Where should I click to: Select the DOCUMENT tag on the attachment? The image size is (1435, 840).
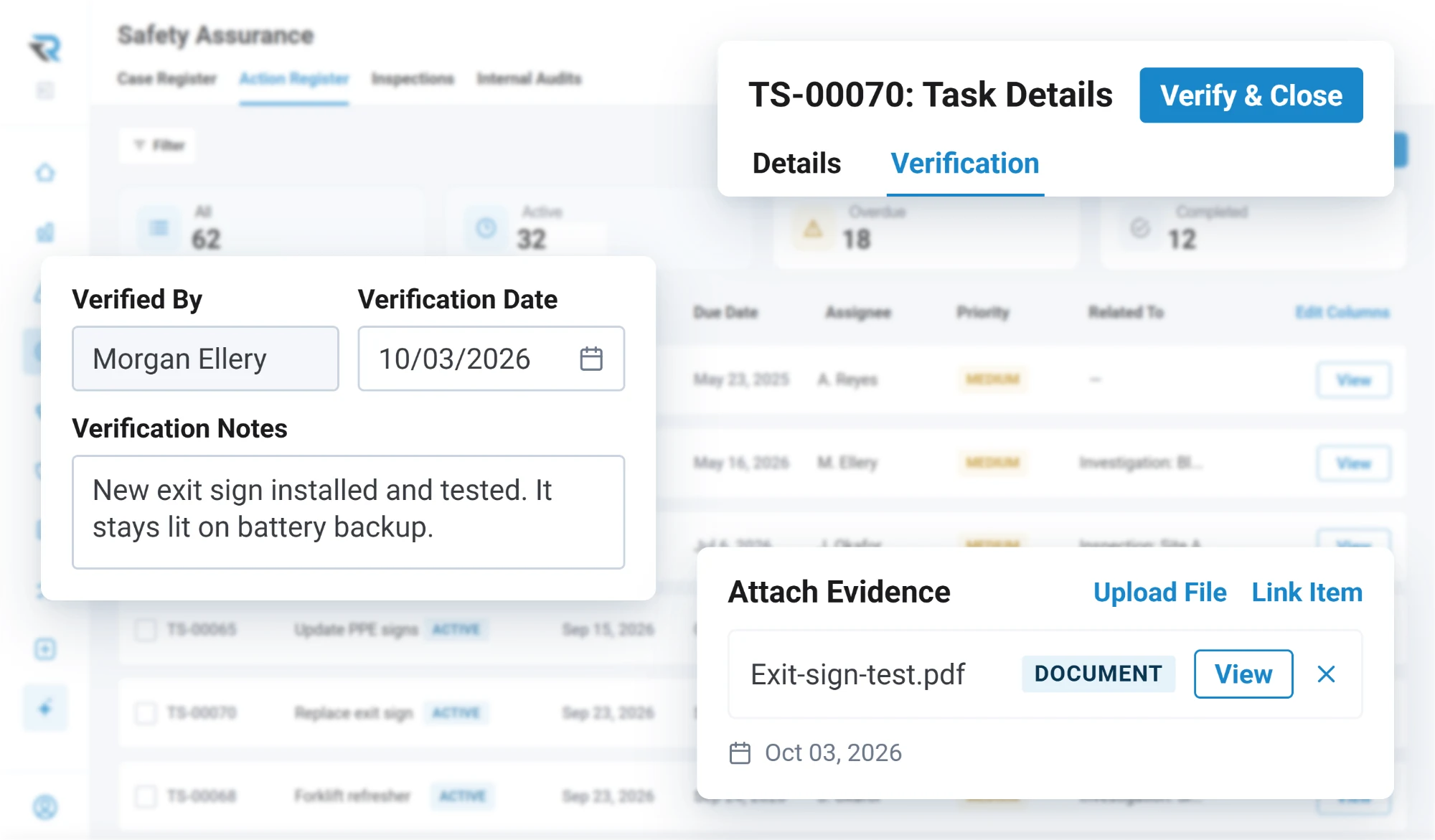[1098, 674]
